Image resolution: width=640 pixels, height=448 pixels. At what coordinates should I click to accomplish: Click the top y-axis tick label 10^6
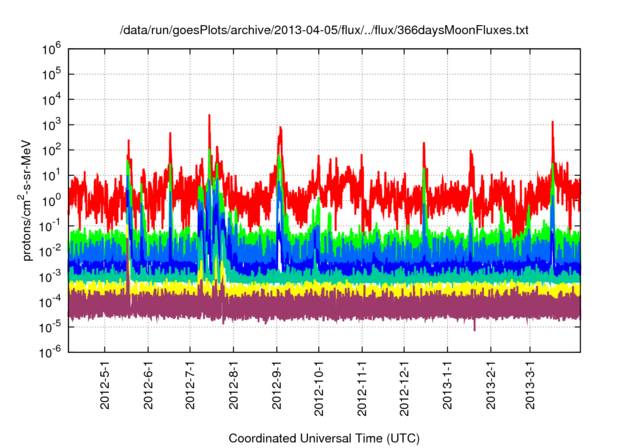[x=52, y=48]
